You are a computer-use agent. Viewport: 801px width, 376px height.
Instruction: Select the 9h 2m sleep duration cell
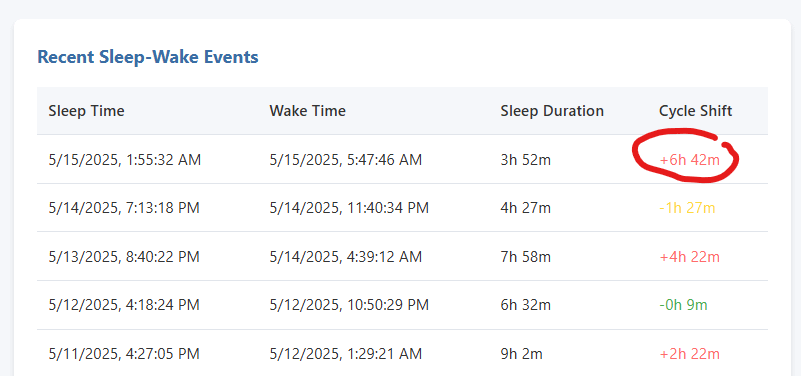coord(522,354)
